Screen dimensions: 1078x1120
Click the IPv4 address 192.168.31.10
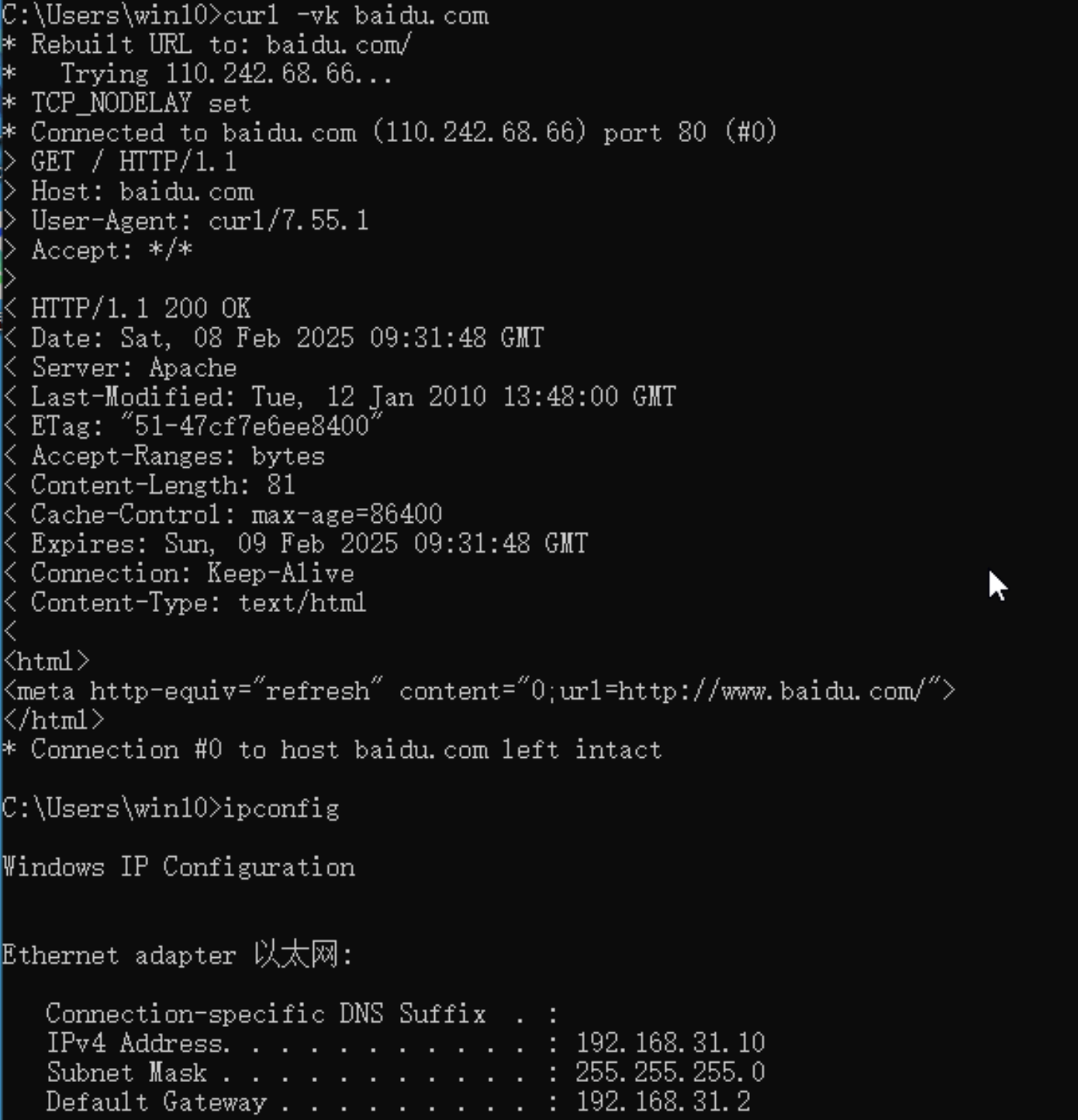(x=670, y=1043)
